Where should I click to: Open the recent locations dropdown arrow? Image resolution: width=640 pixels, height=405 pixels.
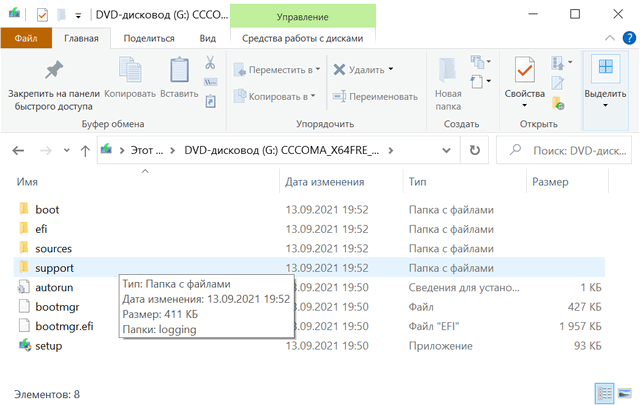(x=67, y=151)
